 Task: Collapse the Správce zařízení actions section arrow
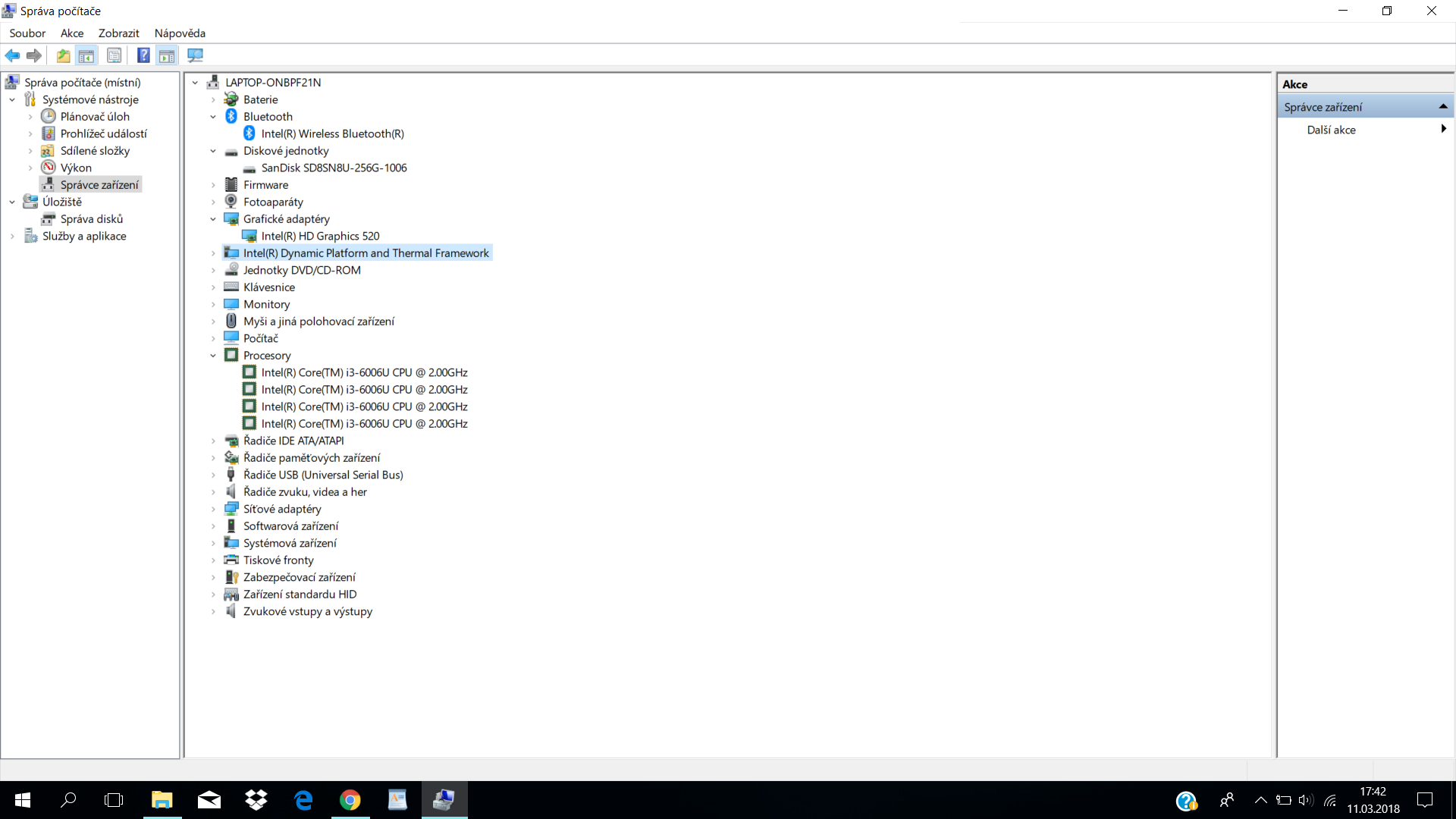pyautogui.click(x=1443, y=107)
